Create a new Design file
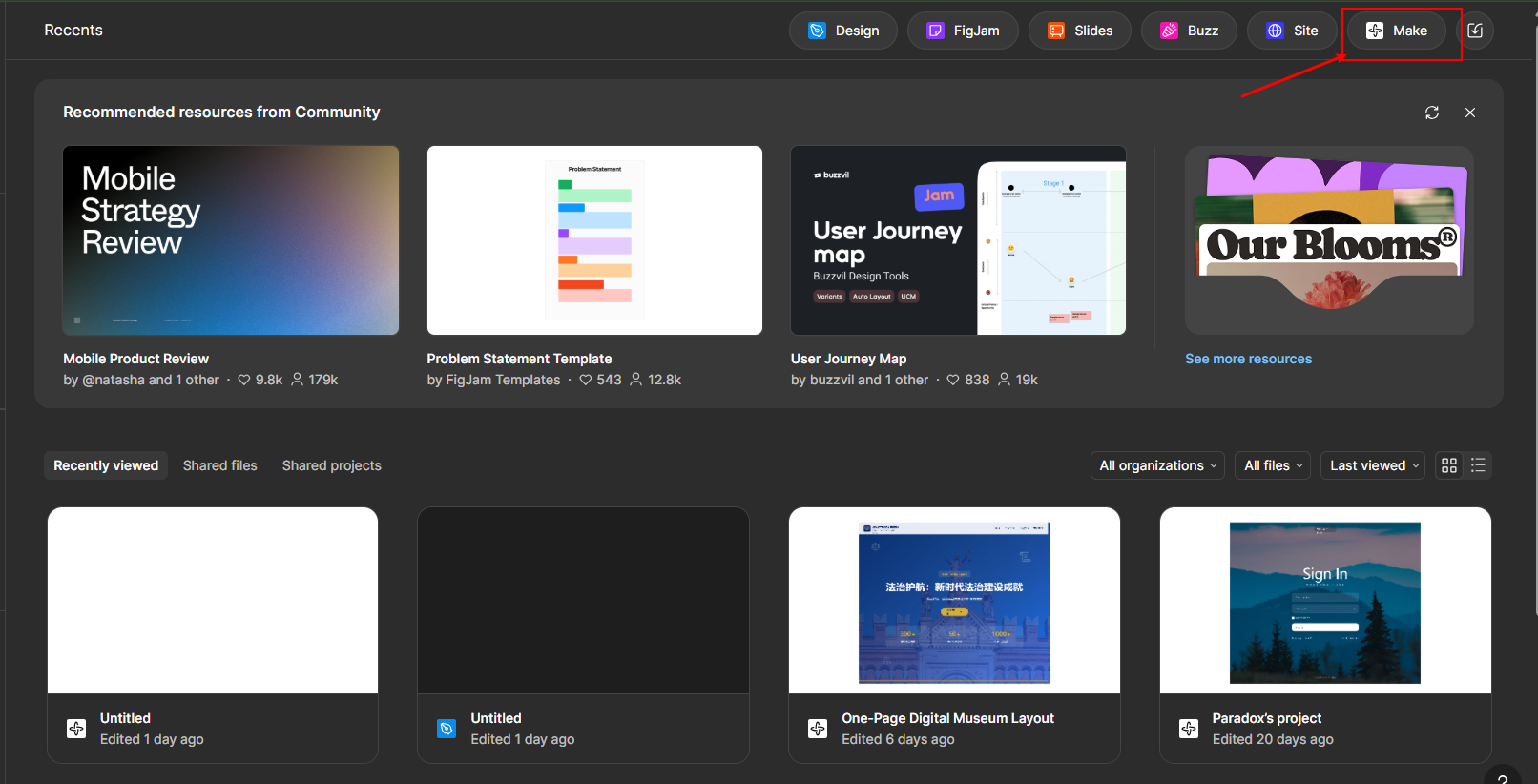 (842, 31)
